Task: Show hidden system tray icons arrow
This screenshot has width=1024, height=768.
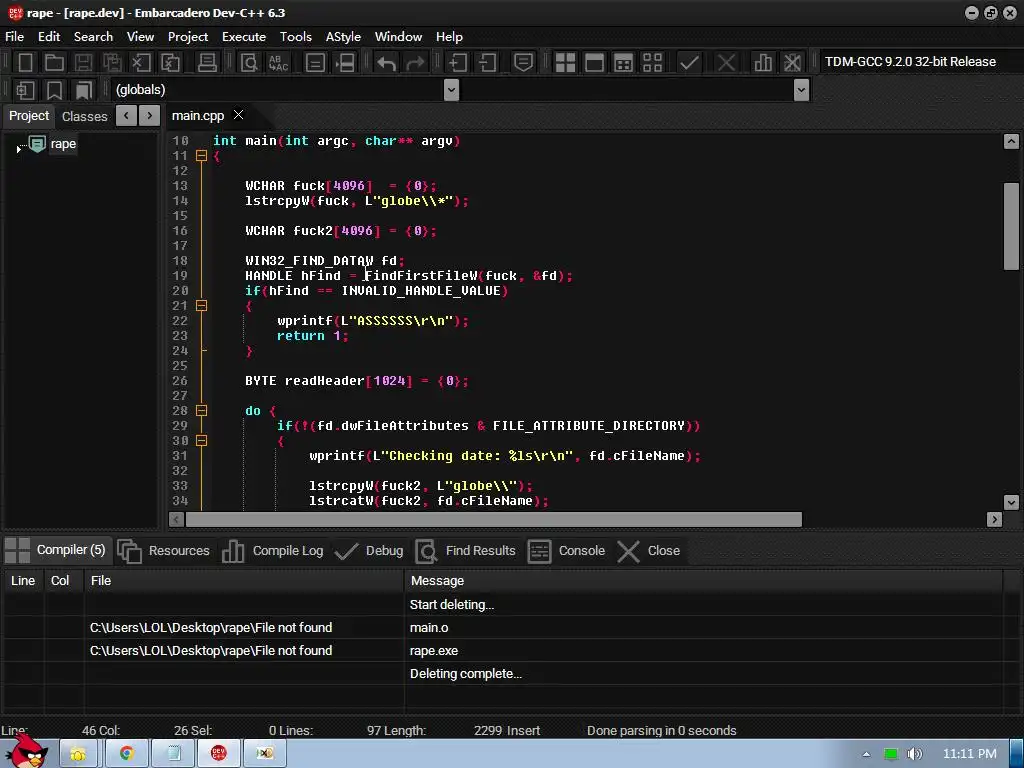Action: [866, 754]
